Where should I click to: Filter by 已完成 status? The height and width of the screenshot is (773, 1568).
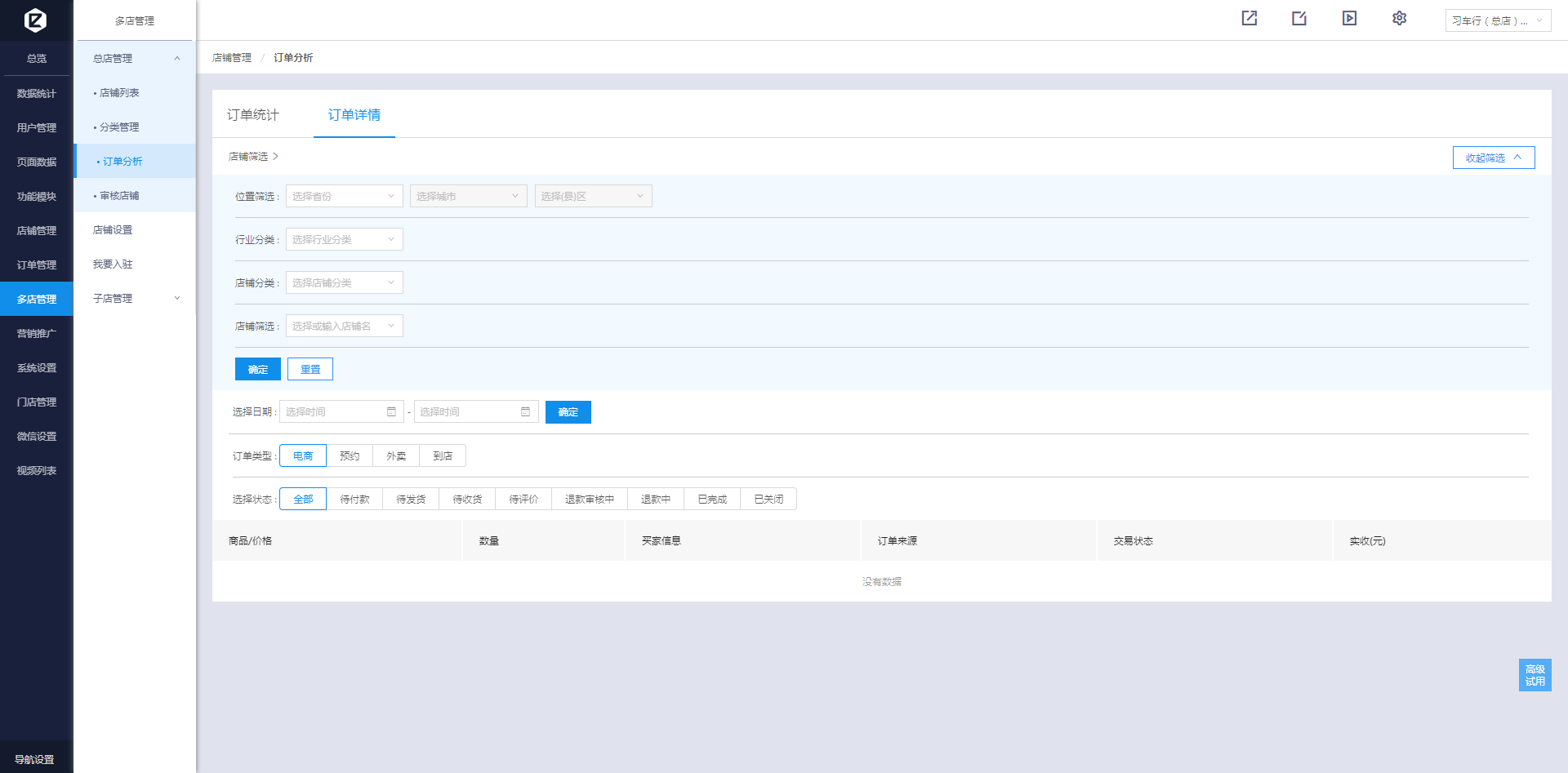click(x=712, y=500)
